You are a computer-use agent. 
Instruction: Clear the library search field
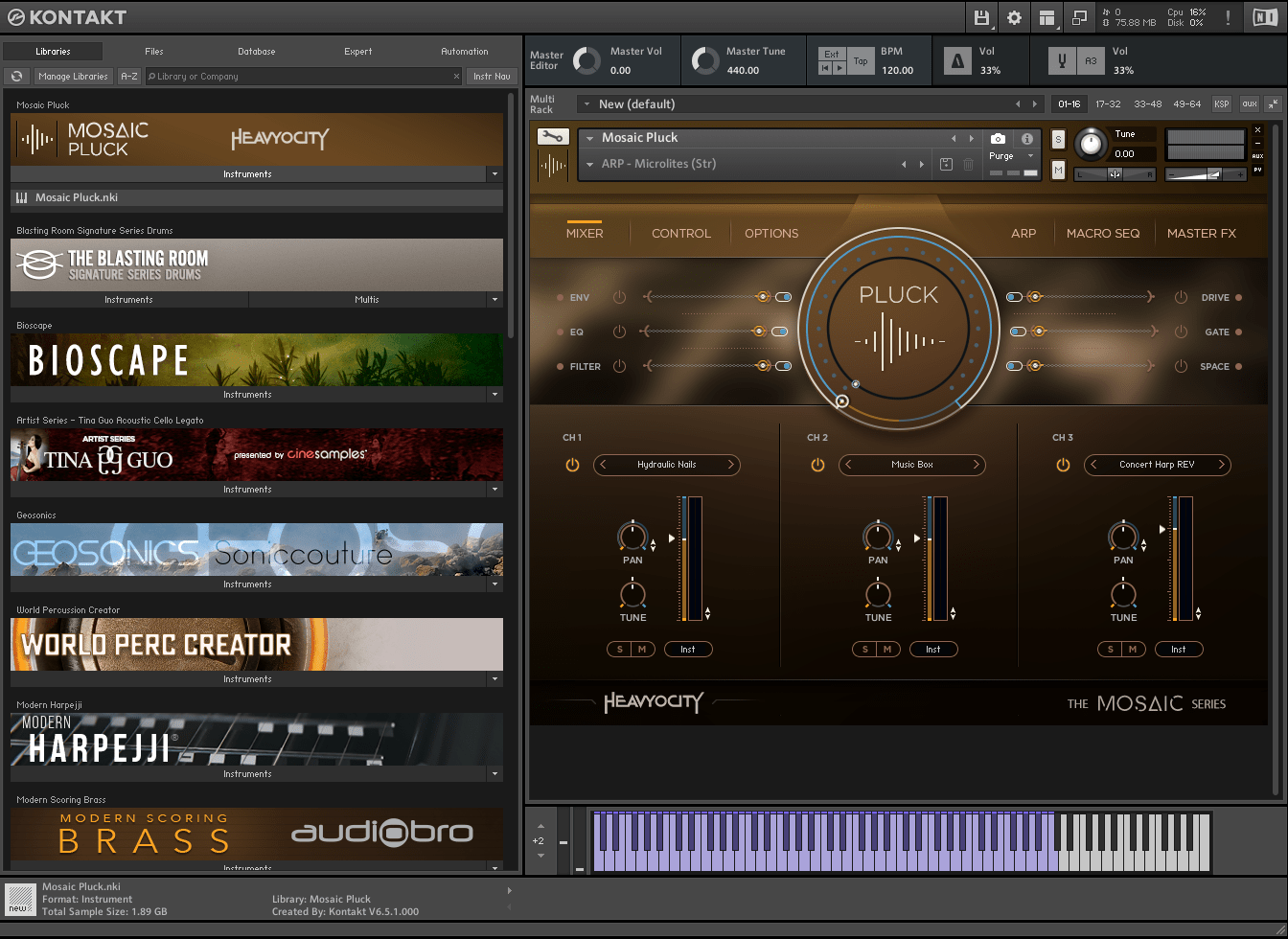[456, 77]
